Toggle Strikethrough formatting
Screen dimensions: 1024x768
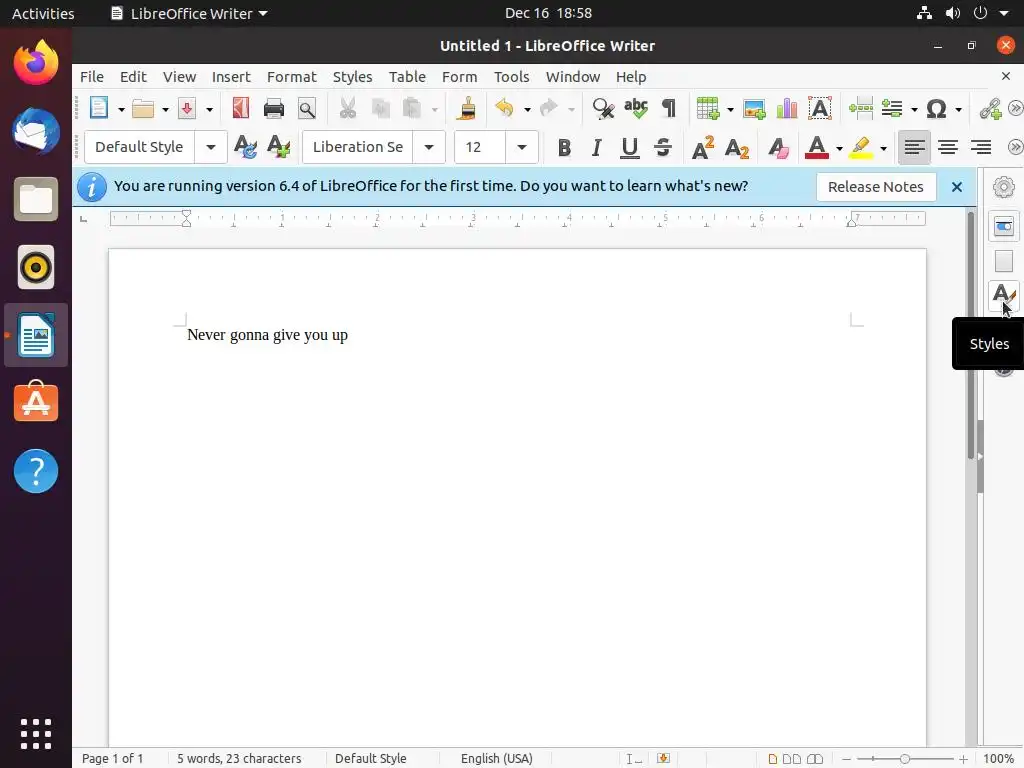[x=663, y=148]
